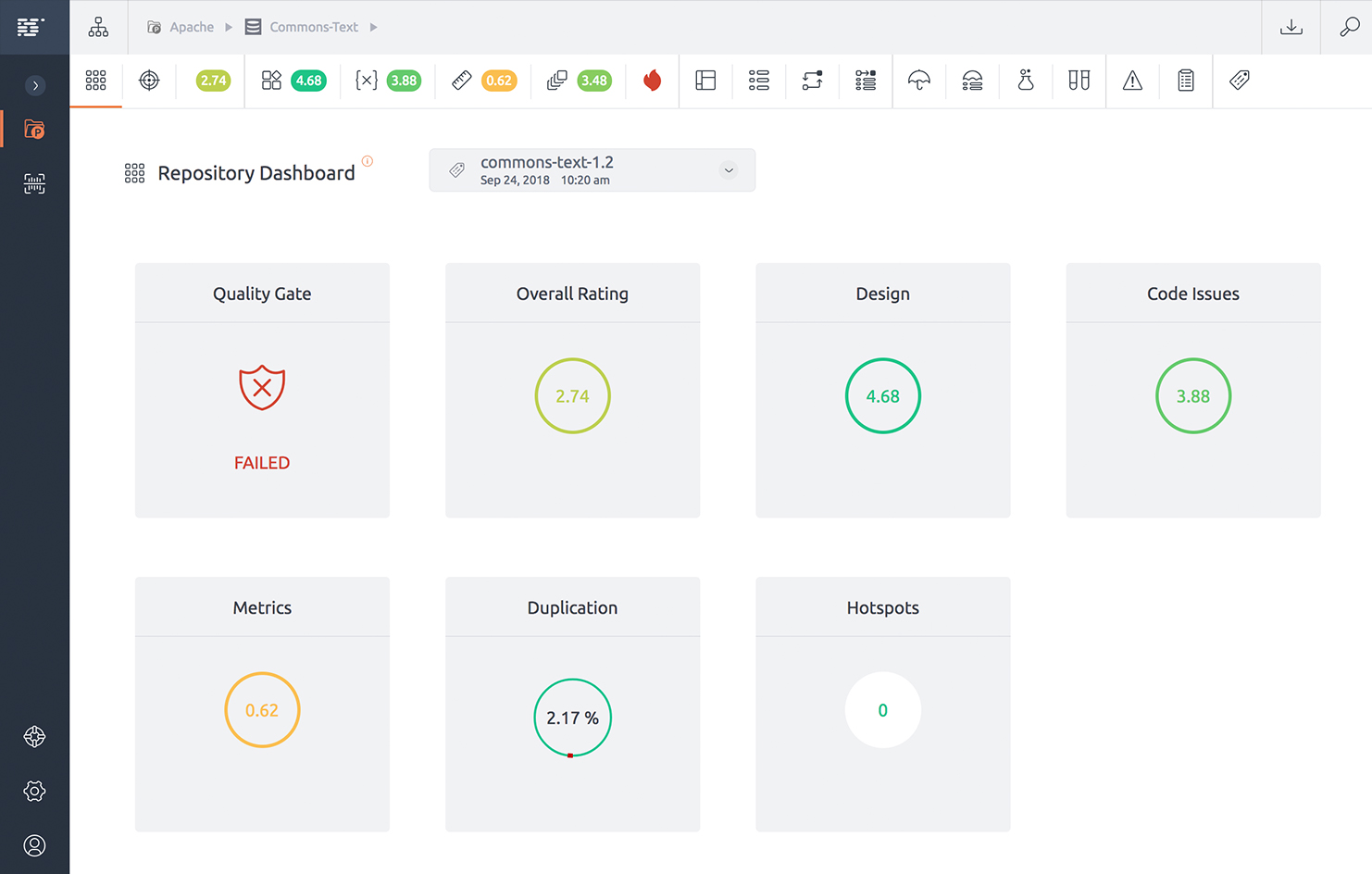1372x874 pixels.
Task: Open Settings via the gear icon
Action: 34,791
